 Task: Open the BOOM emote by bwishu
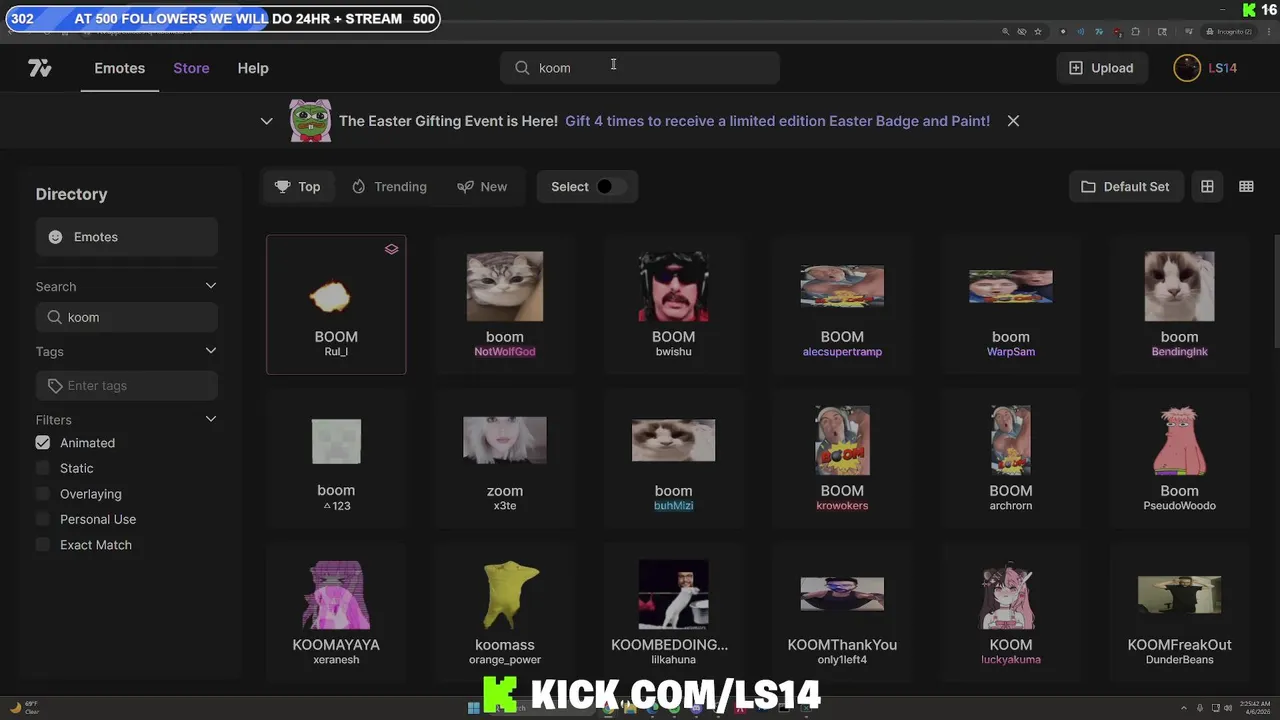click(x=673, y=305)
